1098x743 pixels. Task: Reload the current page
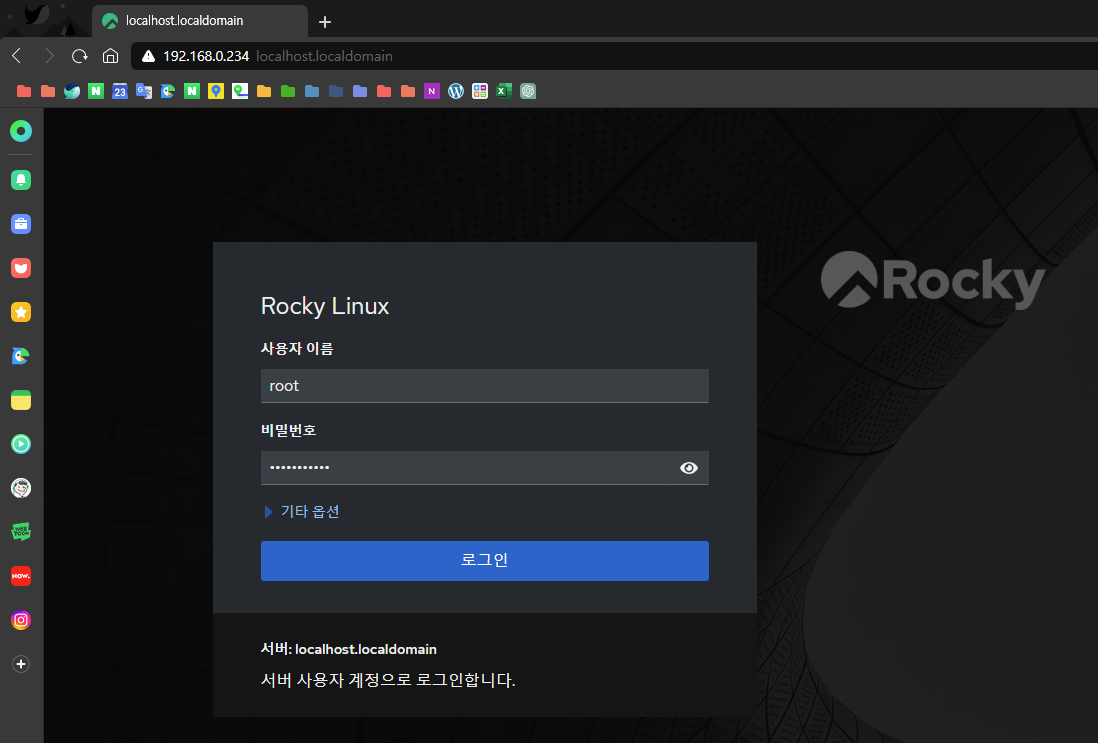pyautogui.click(x=80, y=56)
